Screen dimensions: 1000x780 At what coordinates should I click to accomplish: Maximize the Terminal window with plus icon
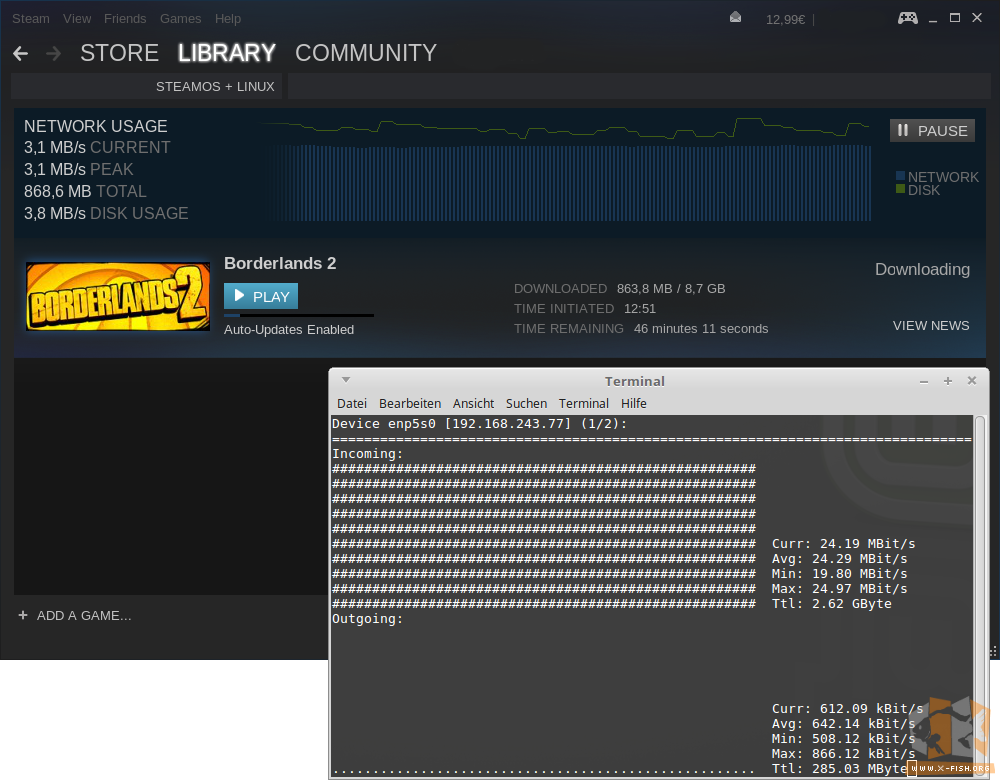tap(948, 381)
